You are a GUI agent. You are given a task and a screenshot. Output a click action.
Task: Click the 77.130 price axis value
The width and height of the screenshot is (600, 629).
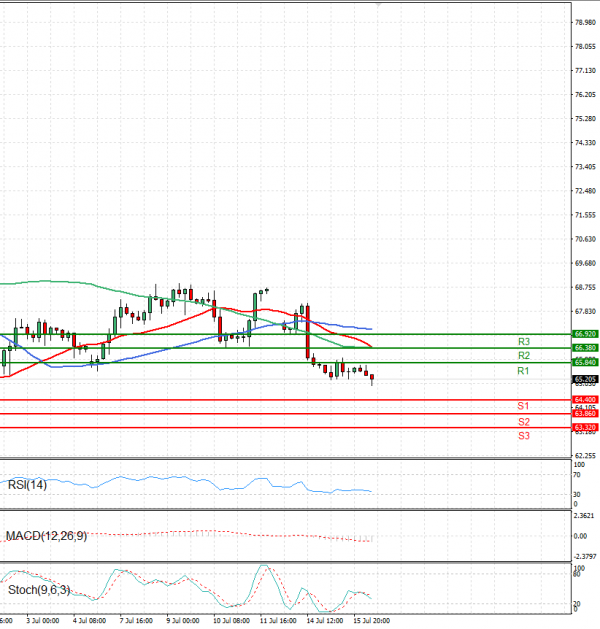586,71
